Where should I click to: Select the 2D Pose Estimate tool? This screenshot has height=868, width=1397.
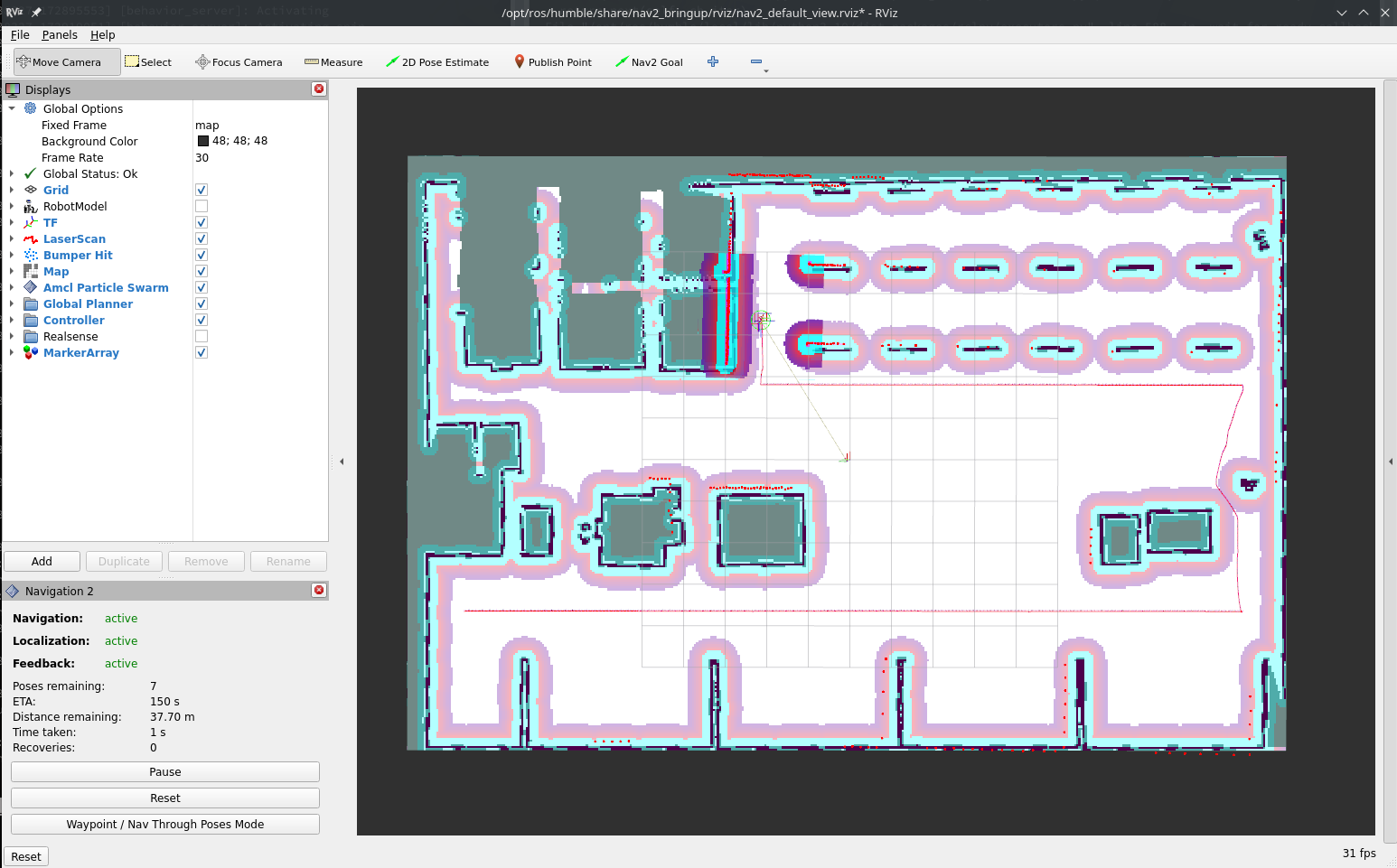(x=437, y=62)
